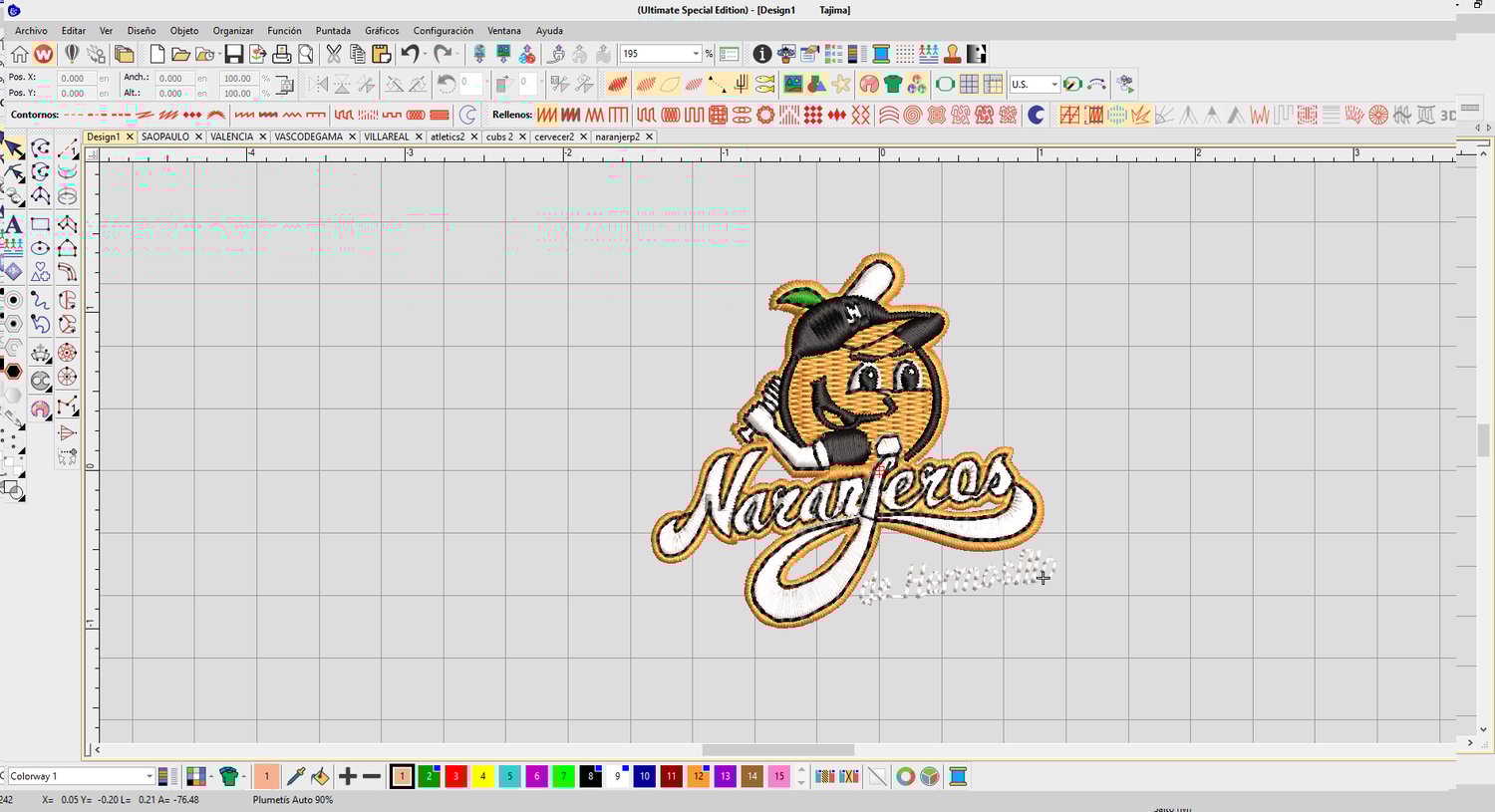
Task: Select the yellow color swatch 4
Action: (482, 776)
